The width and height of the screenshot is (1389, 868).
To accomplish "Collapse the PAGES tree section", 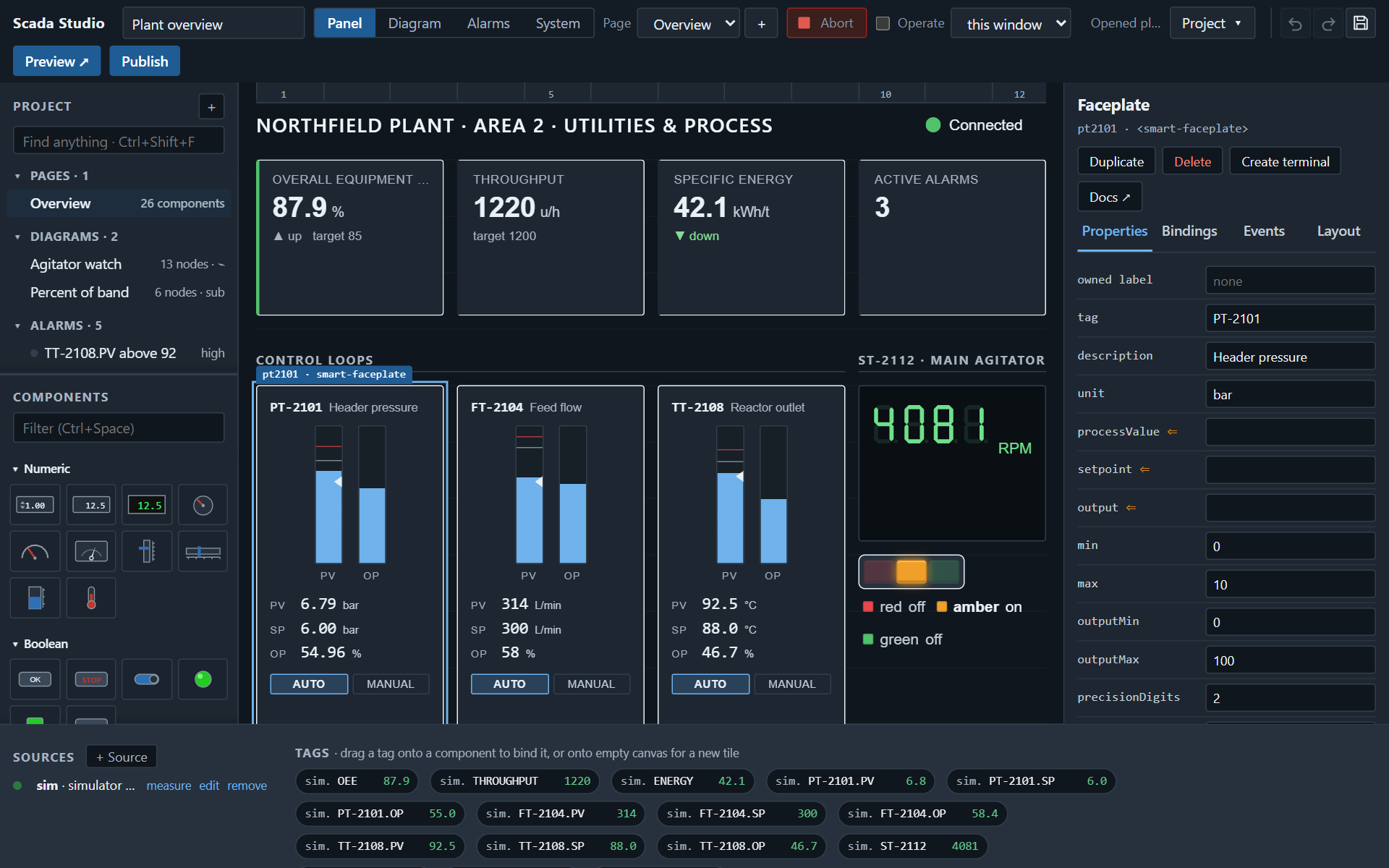I will coord(17,176).
